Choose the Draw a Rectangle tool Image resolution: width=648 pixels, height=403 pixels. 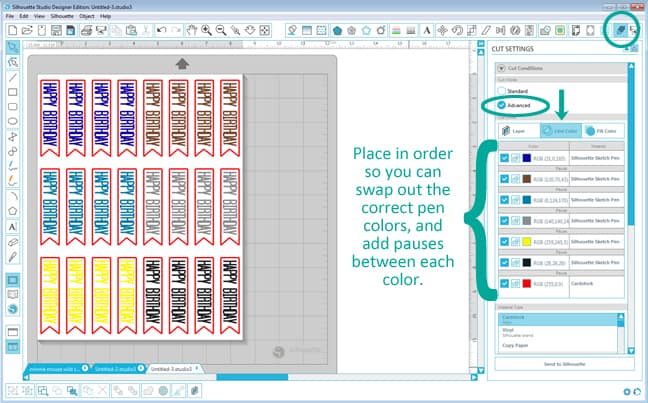(13, 92)
